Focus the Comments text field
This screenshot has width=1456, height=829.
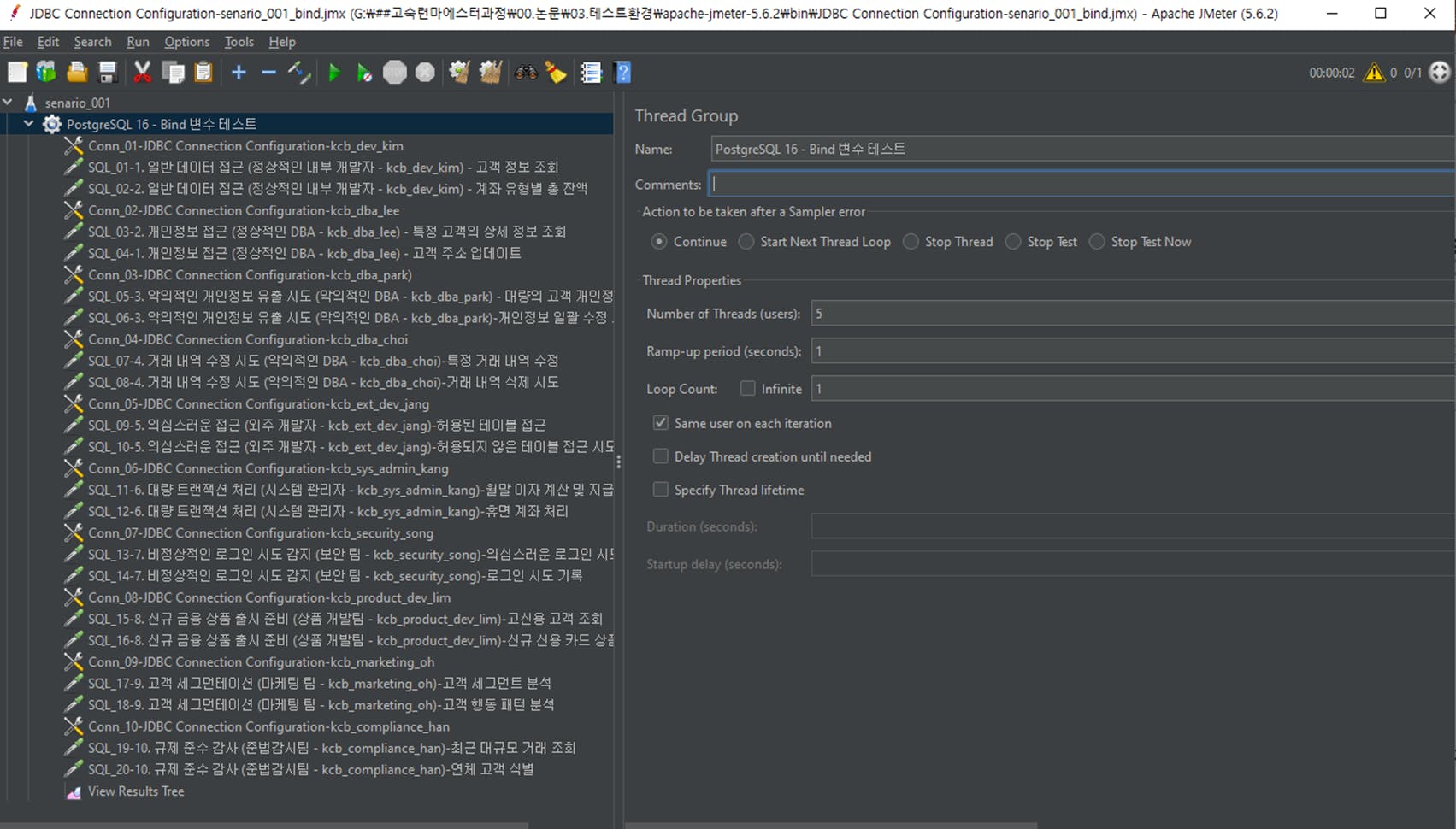[x=1082, y=184]
